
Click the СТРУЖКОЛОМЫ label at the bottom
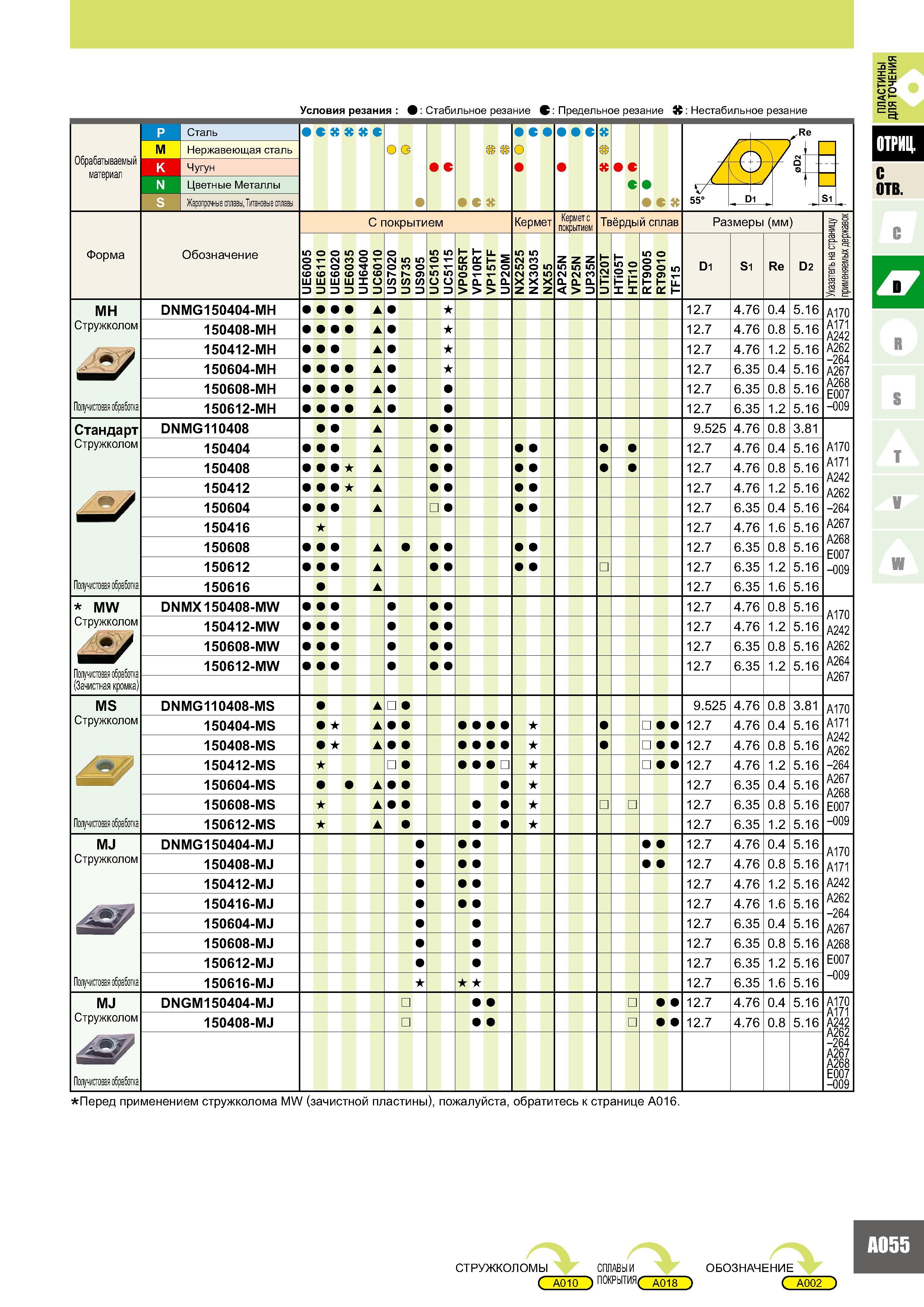pos(501,1268)
